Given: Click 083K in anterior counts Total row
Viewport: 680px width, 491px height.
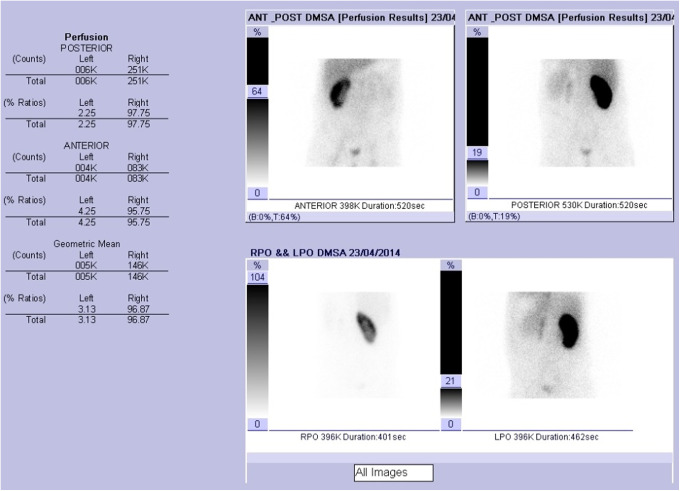Looking at the screenshot, I should [138, 179].
